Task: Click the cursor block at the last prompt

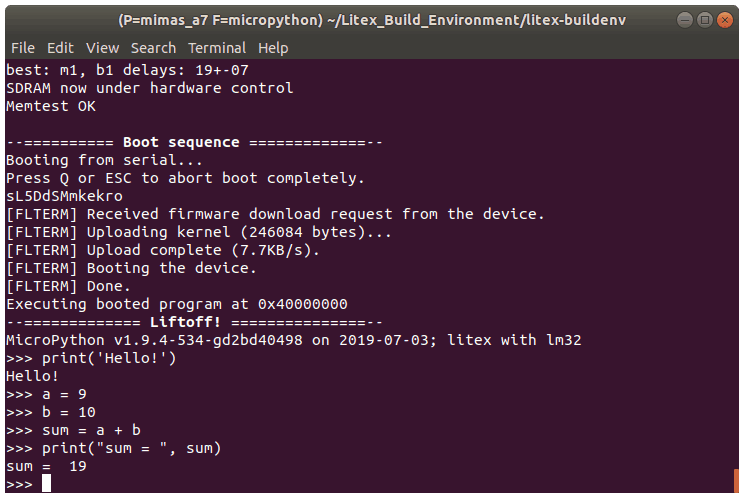Action: click(x=46, y=484)
